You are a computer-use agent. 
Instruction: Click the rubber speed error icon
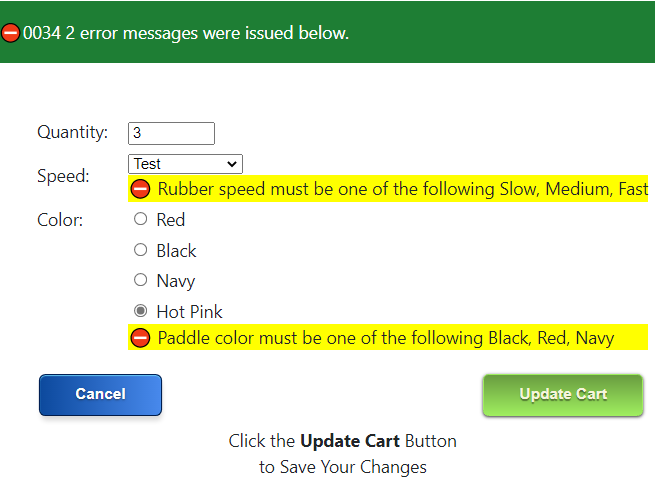(141, 189)
